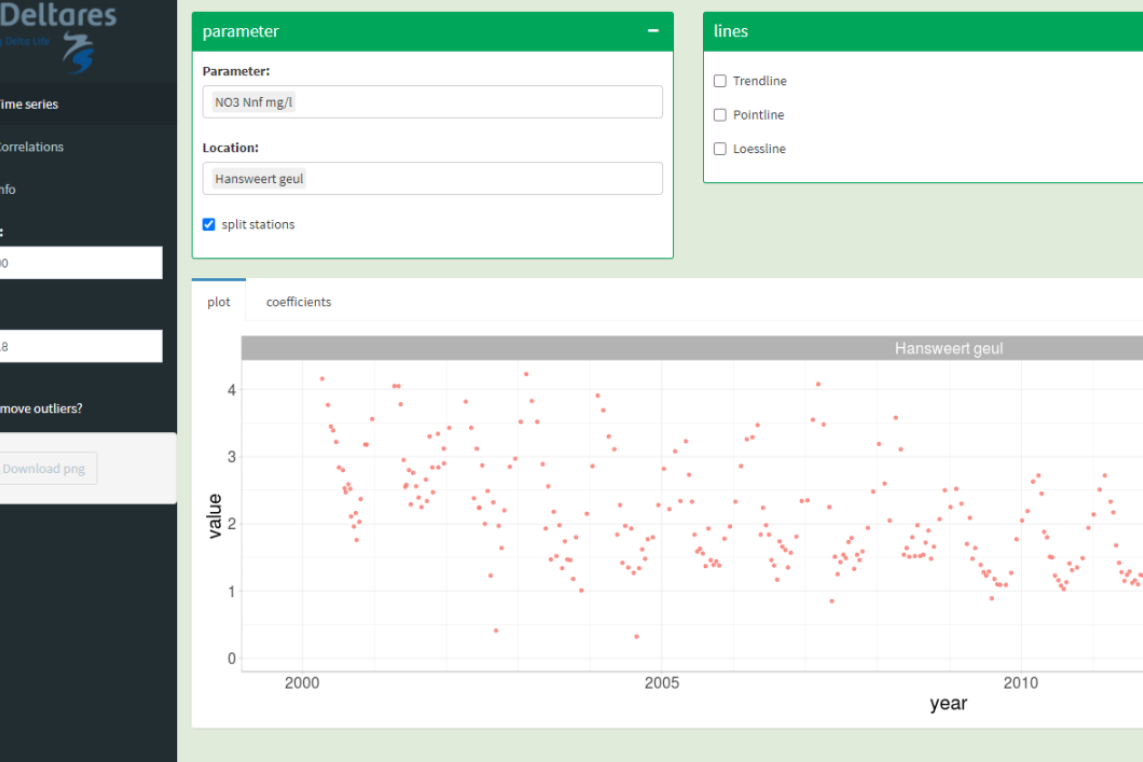Click the gray Hansweert geul plot header strip
Screen dimensions: 1143x762
[x=692, y=348]
